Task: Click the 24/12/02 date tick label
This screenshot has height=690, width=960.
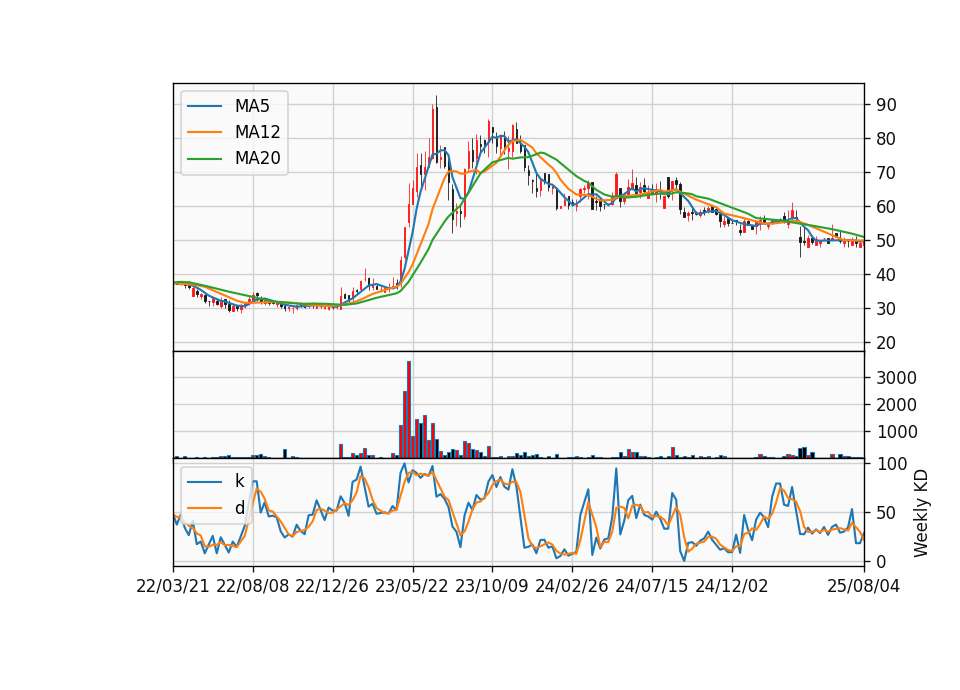Action: [732, 586]
